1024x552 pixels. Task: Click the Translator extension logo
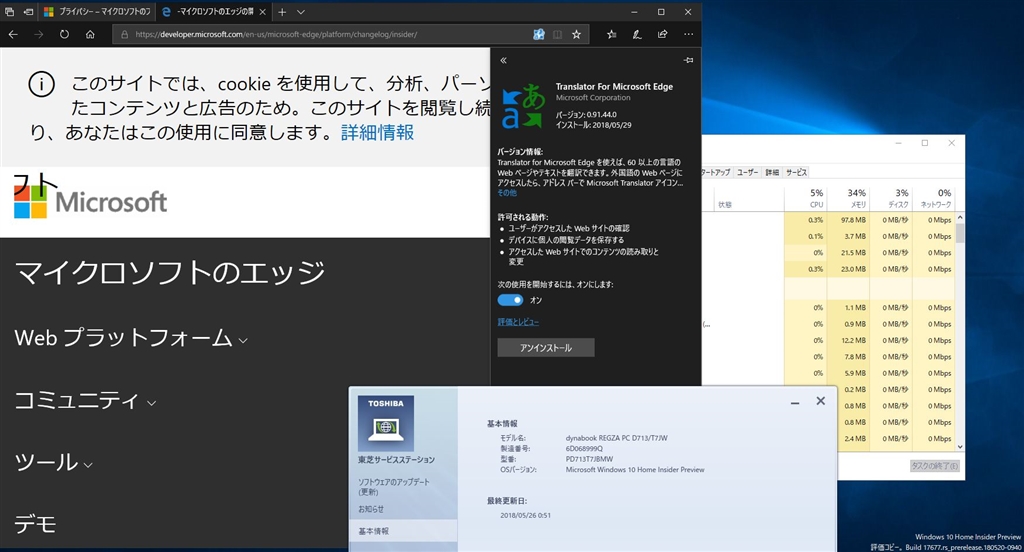click(x=523, y=105)
